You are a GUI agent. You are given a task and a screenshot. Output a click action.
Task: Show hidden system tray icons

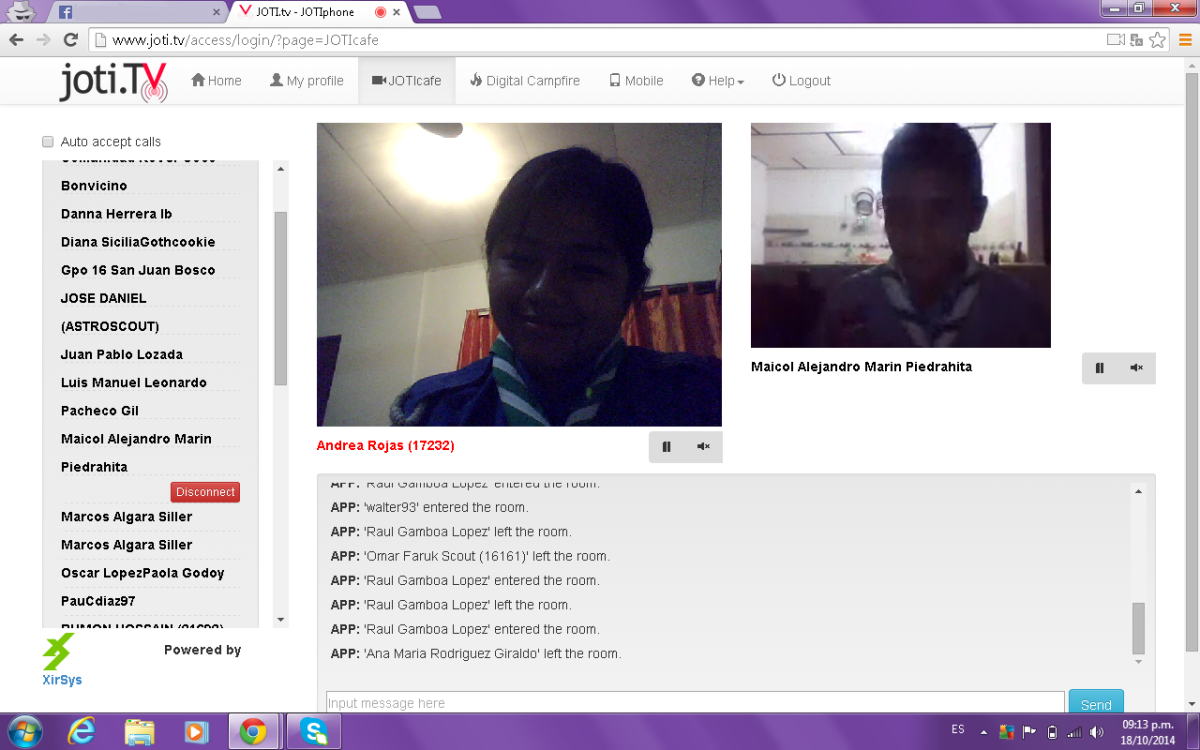[x=983, y=732]
